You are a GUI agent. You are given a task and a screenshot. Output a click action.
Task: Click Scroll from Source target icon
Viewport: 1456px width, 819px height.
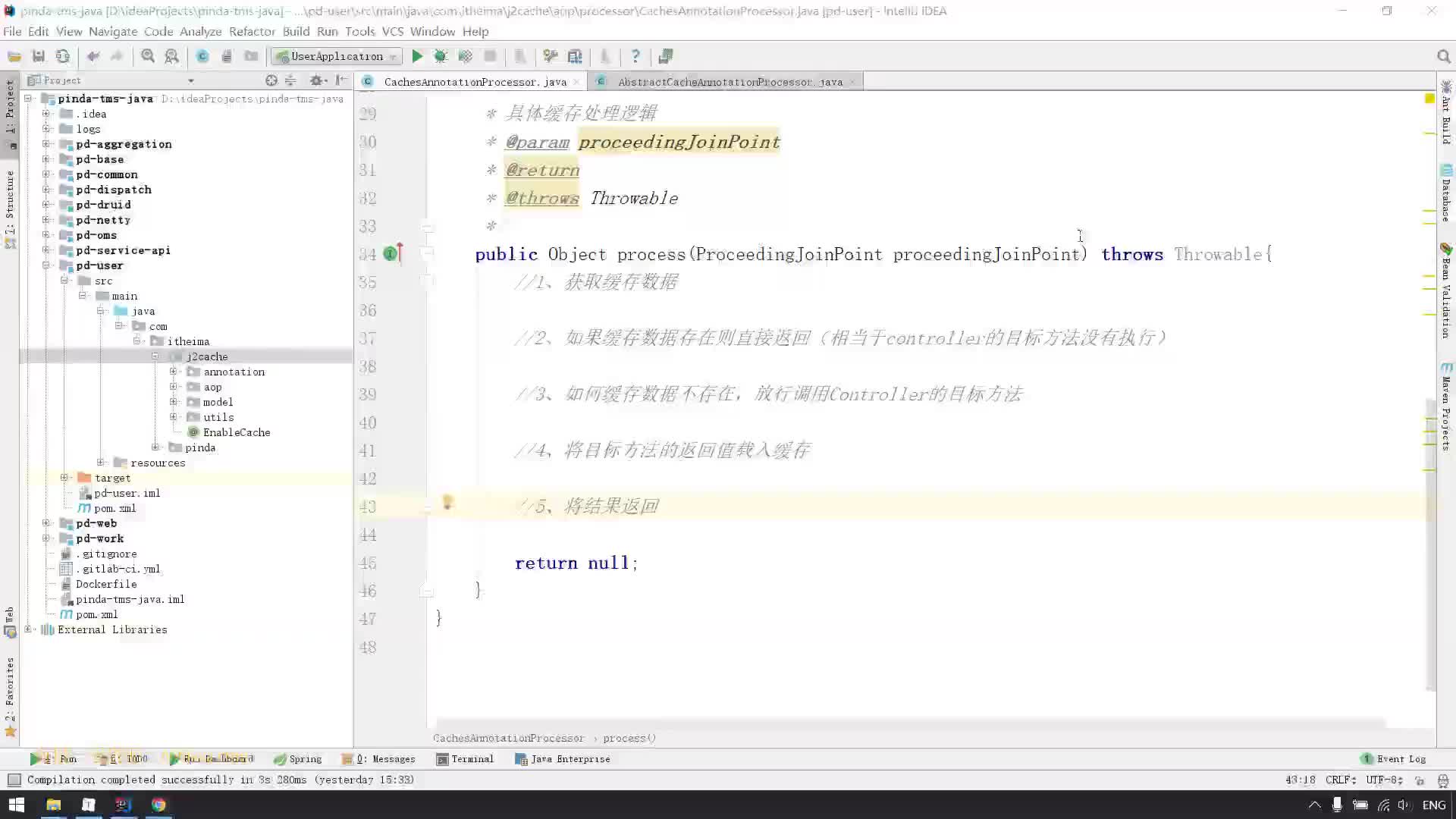271,80
